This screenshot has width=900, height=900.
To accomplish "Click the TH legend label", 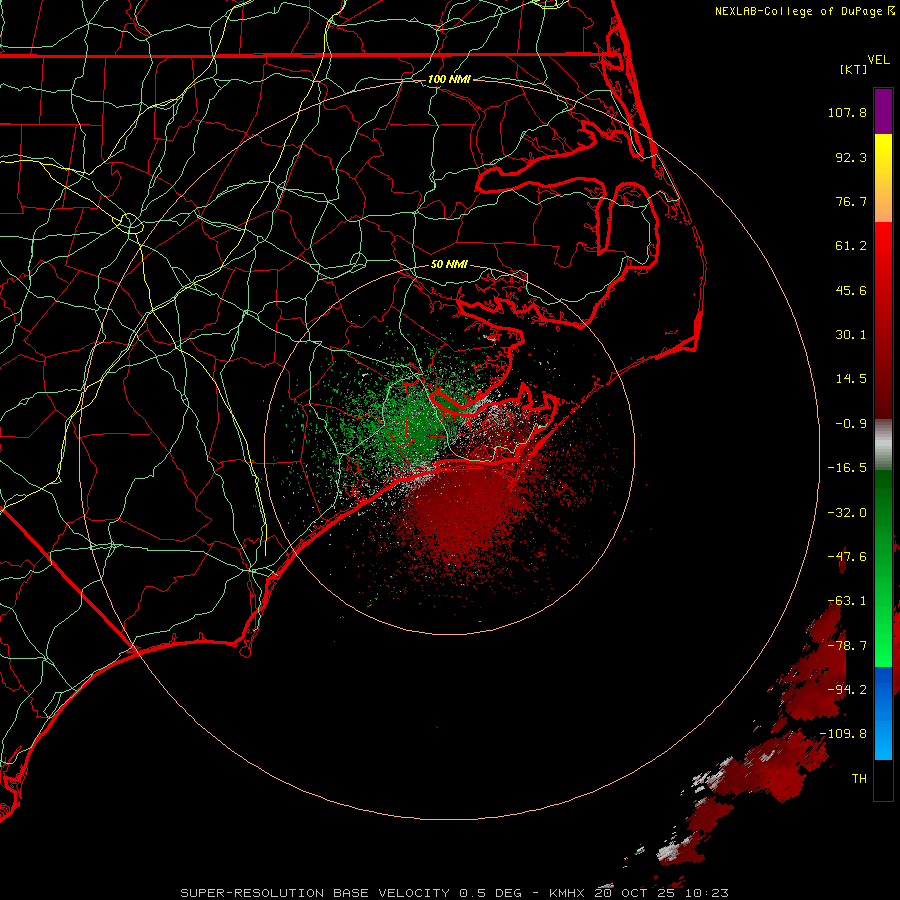I will click(859, 779).
